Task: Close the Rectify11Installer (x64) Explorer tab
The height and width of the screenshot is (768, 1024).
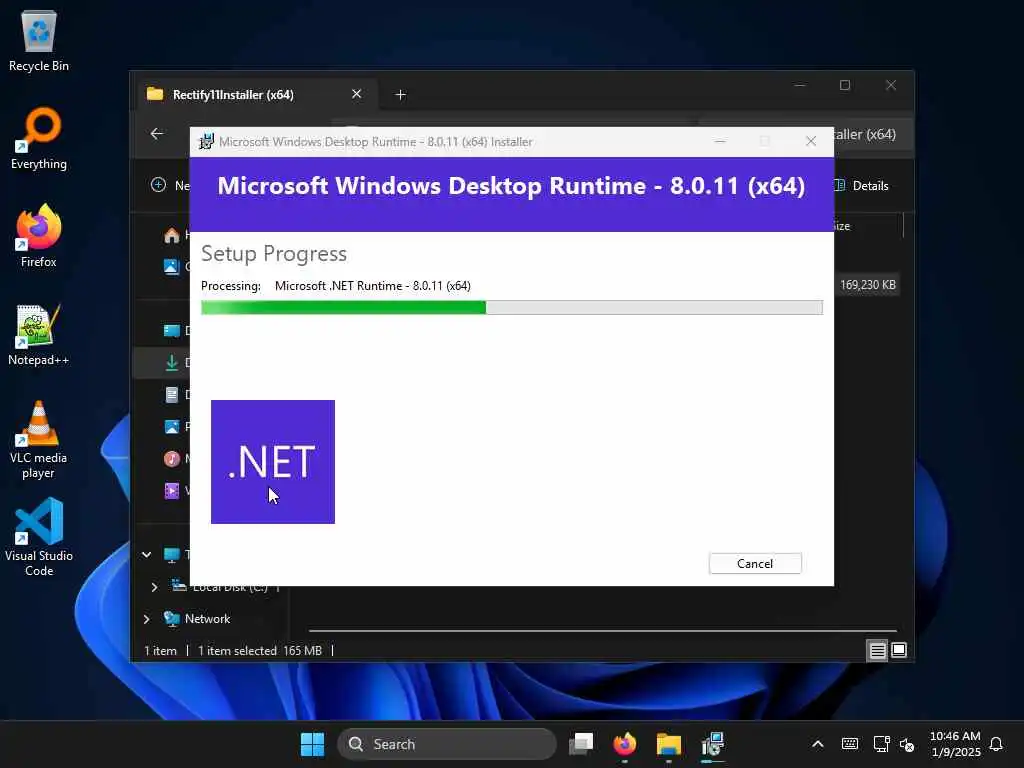Action: click(357, 94)
